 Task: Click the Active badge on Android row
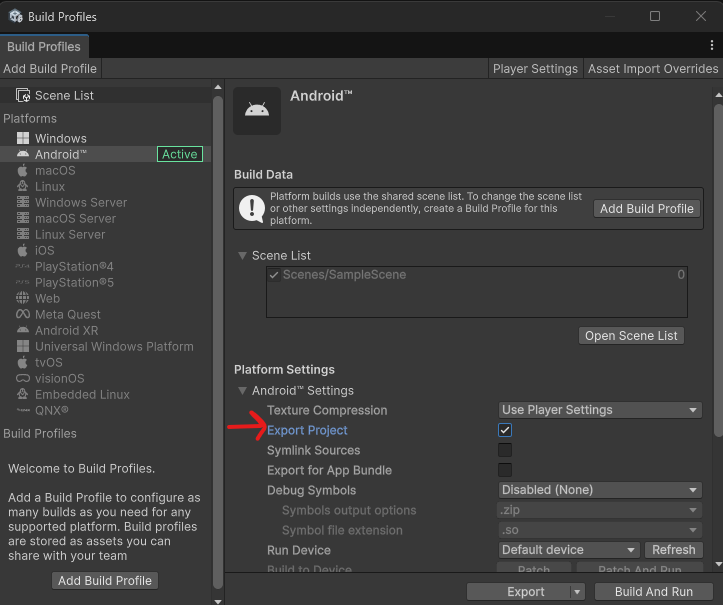pos(180,154)
